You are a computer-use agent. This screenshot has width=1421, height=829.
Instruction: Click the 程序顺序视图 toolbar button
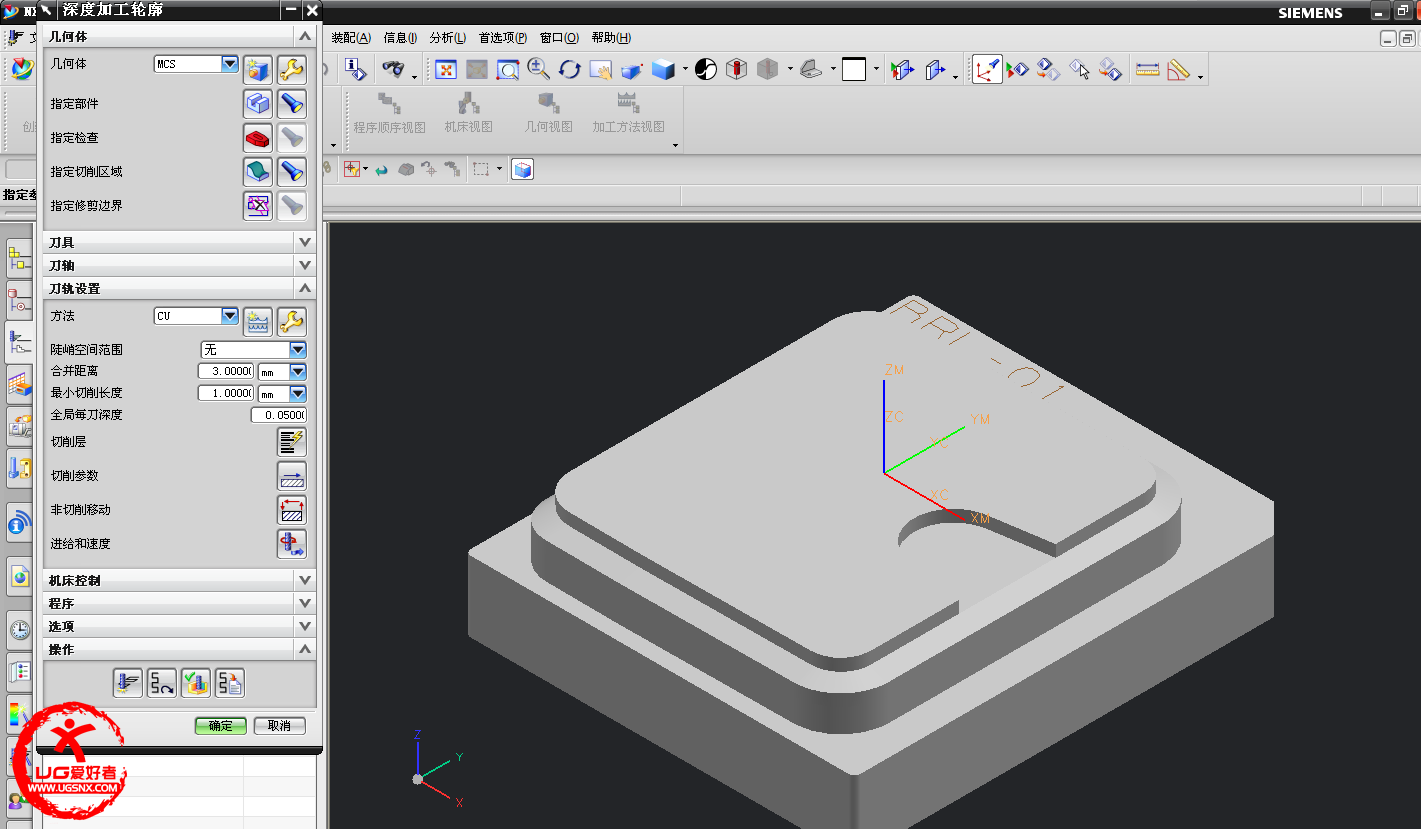point(389,113)
